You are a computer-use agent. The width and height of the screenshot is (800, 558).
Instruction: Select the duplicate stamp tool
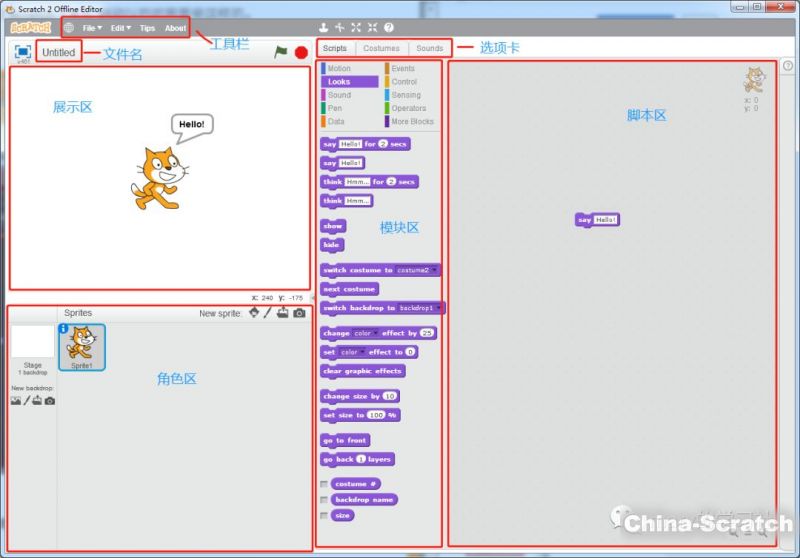coord(323,27)
